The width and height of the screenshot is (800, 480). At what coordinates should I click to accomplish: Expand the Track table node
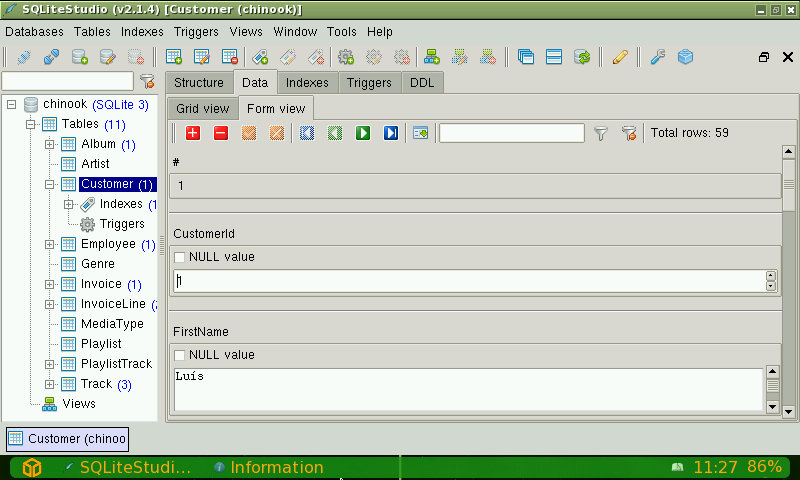[x=49, y=384]
